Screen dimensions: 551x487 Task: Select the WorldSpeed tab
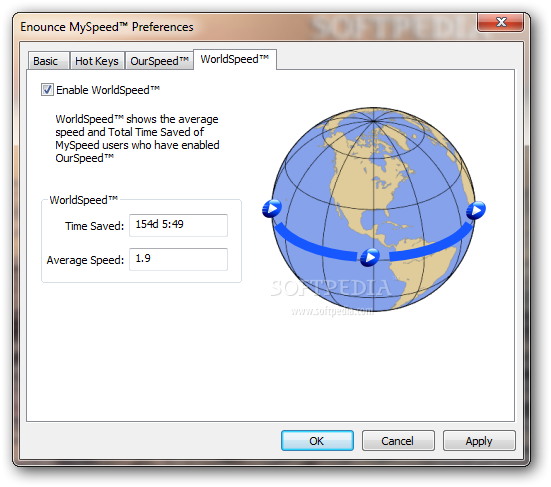[x=235, y=59]
